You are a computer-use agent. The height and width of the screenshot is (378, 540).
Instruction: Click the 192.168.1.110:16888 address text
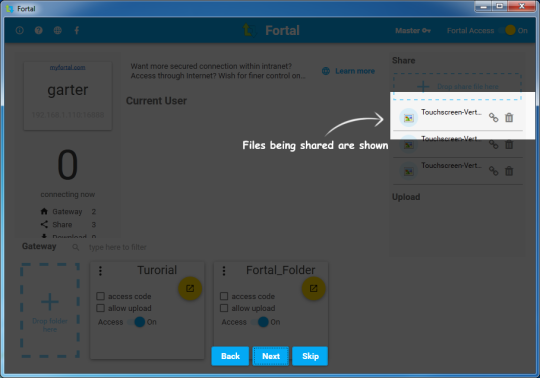pos(68,115)
